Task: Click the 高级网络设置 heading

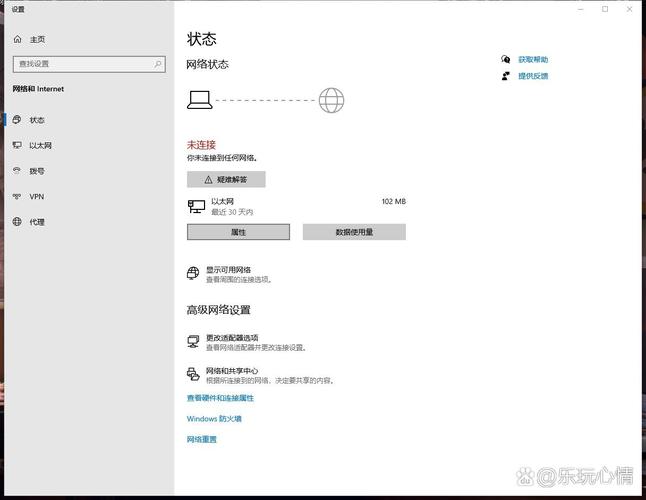Action: pos(218,310)
